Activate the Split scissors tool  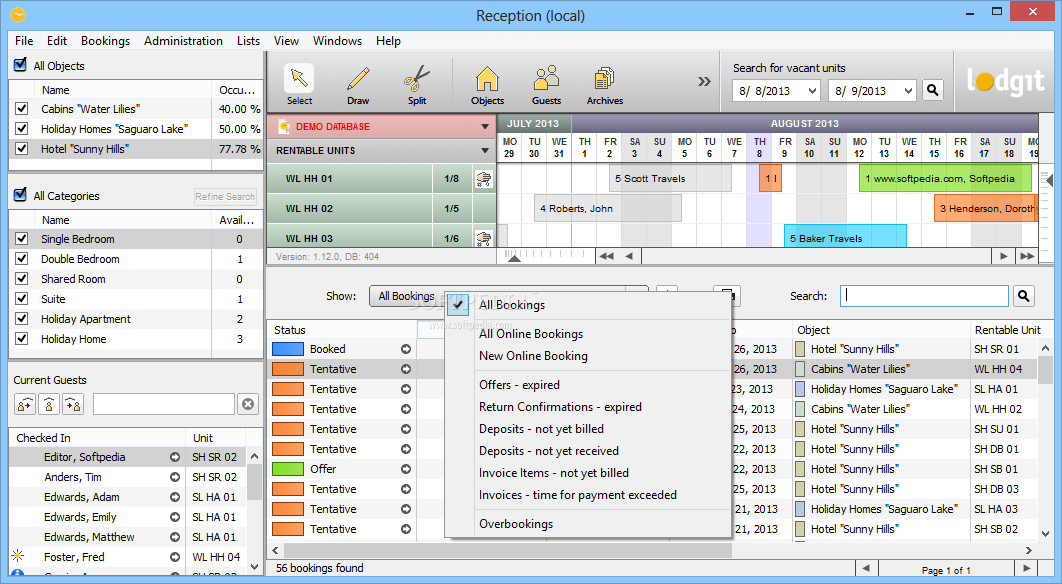pyautogui.click(x=417, y=85)
